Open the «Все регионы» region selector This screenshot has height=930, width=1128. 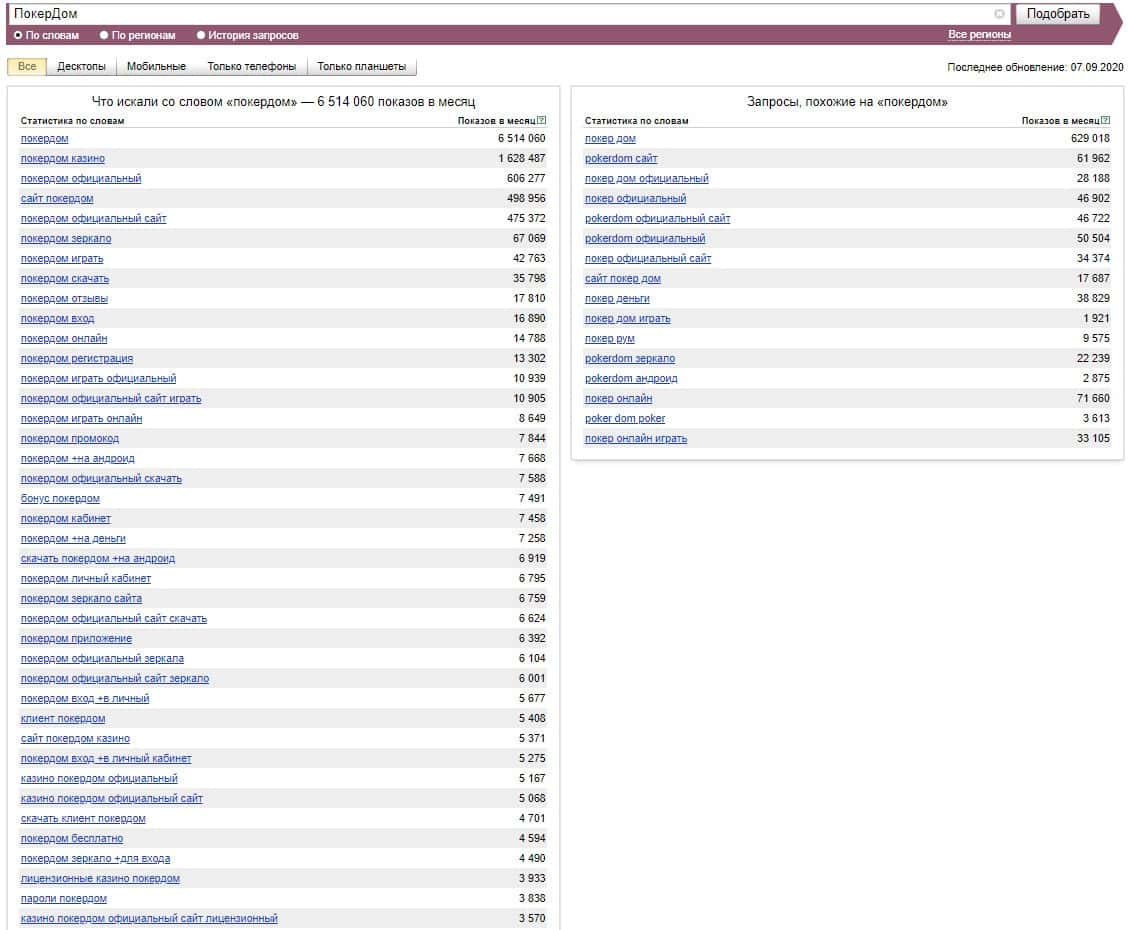pyautogui.click(x=979, y=35)
